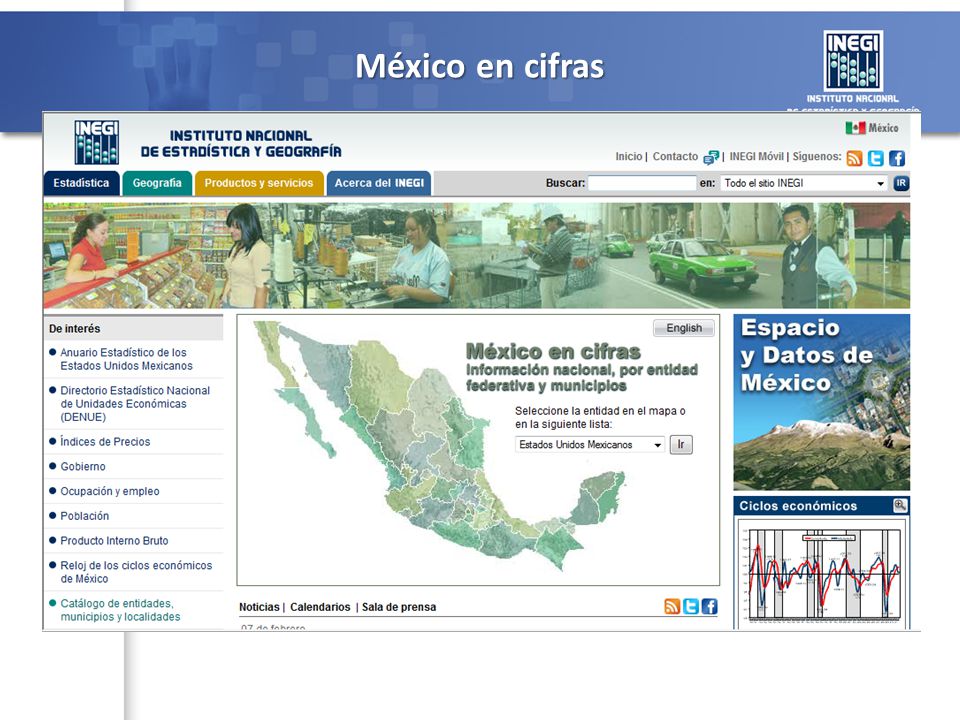The height and width of the screenshot is (720, 960).
Task: Open the Geografía tab
Action: click(x=157, y=183)
